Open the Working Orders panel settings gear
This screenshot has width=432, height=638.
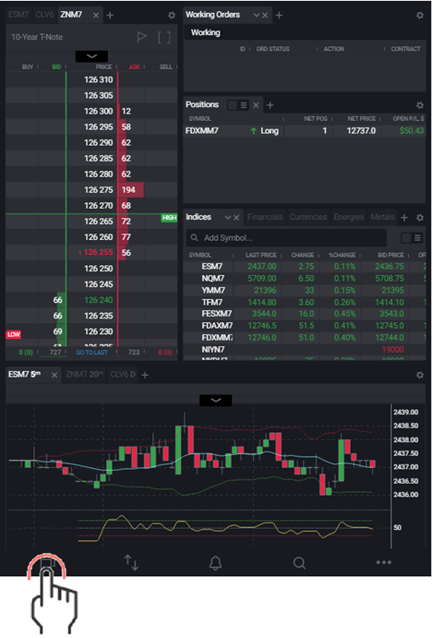coord(420,15)
